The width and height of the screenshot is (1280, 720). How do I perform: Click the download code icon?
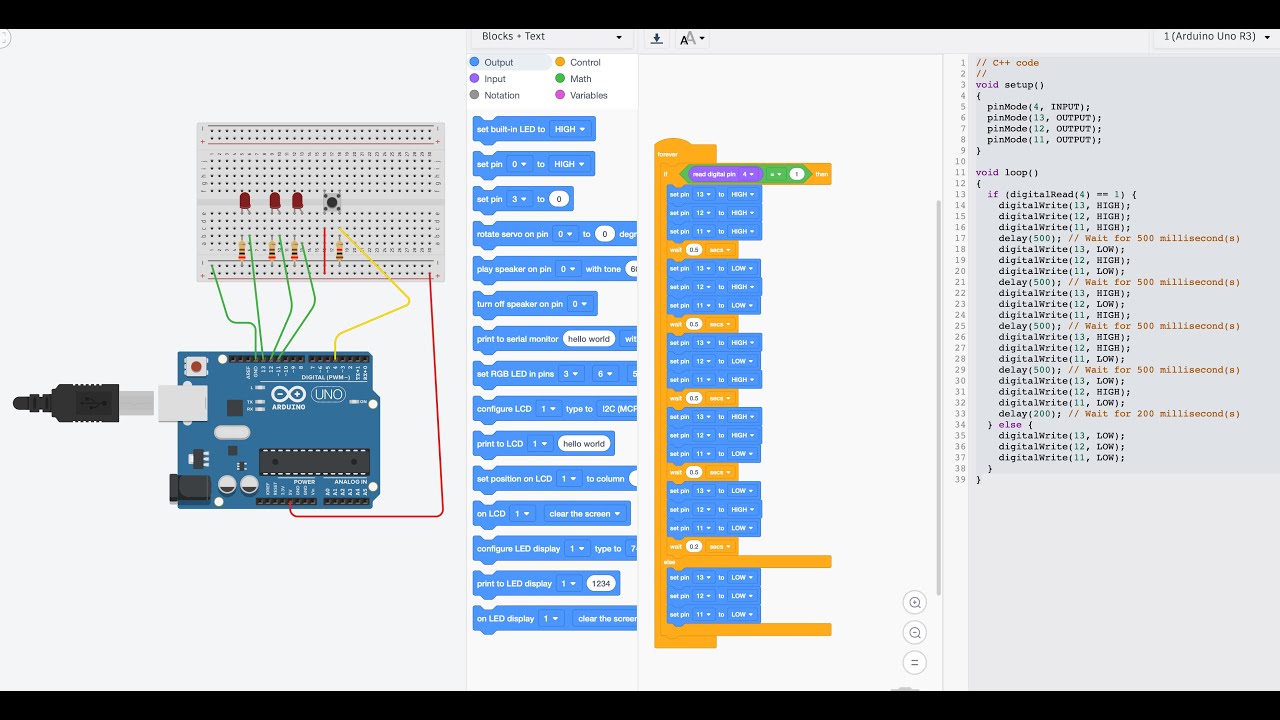pos(656,38)
